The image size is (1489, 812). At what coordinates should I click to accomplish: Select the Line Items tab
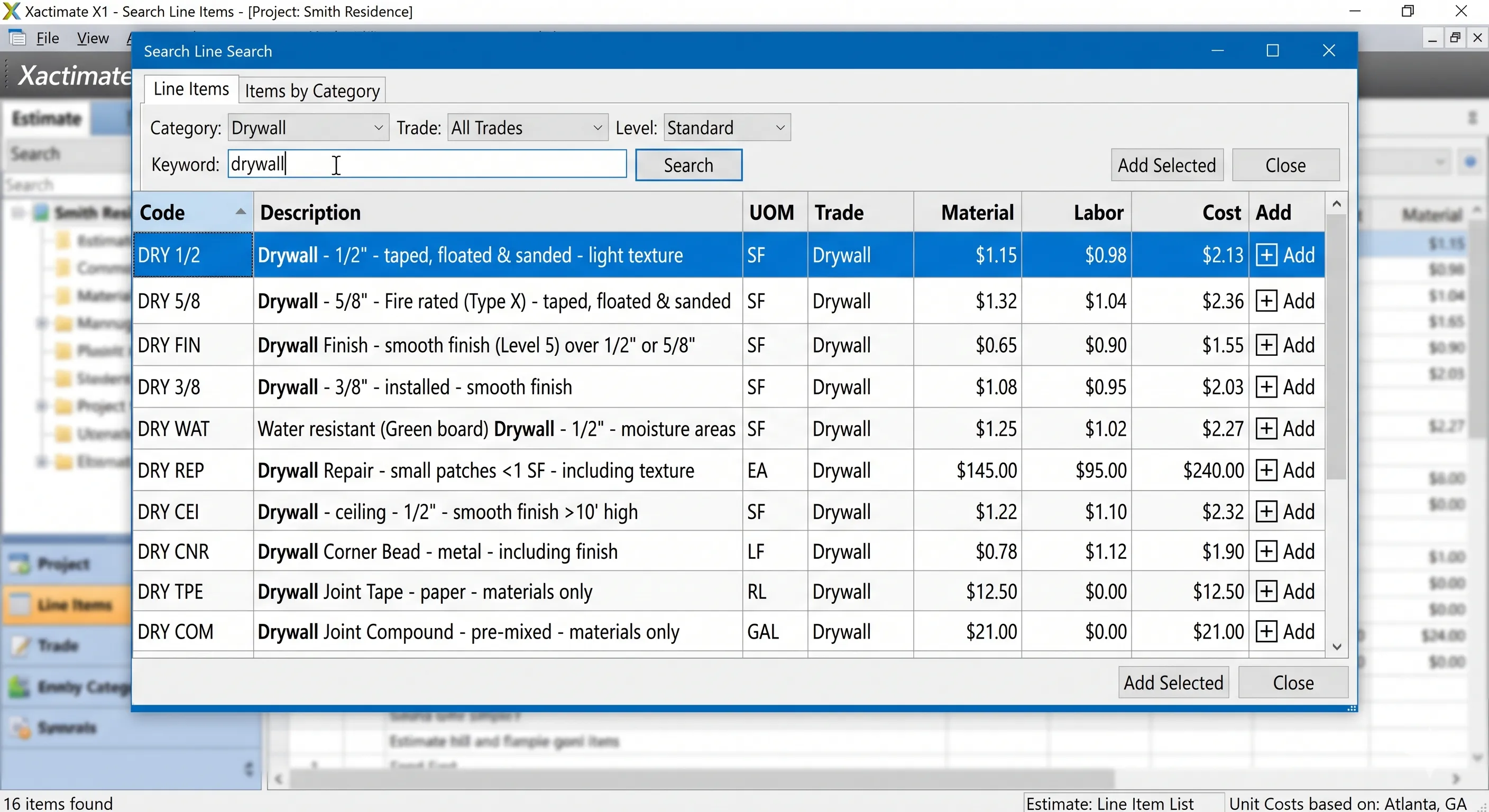191,89
